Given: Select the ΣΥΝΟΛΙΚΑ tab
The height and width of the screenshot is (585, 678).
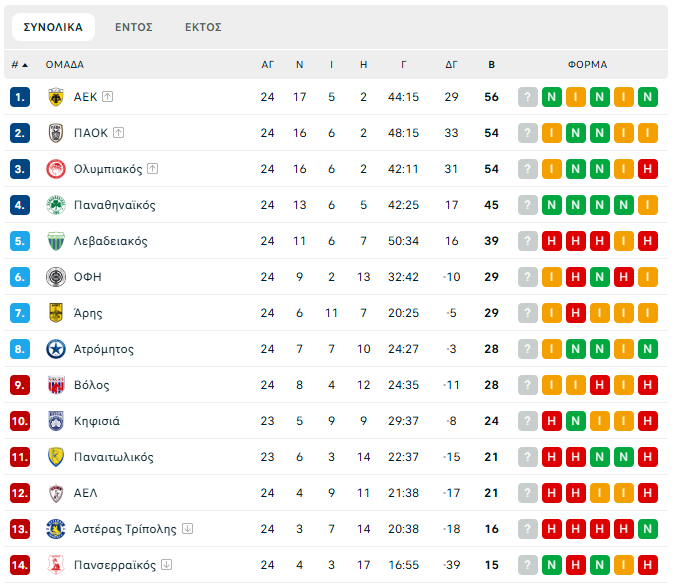Looking at the screenshot, I should [53, 27].
